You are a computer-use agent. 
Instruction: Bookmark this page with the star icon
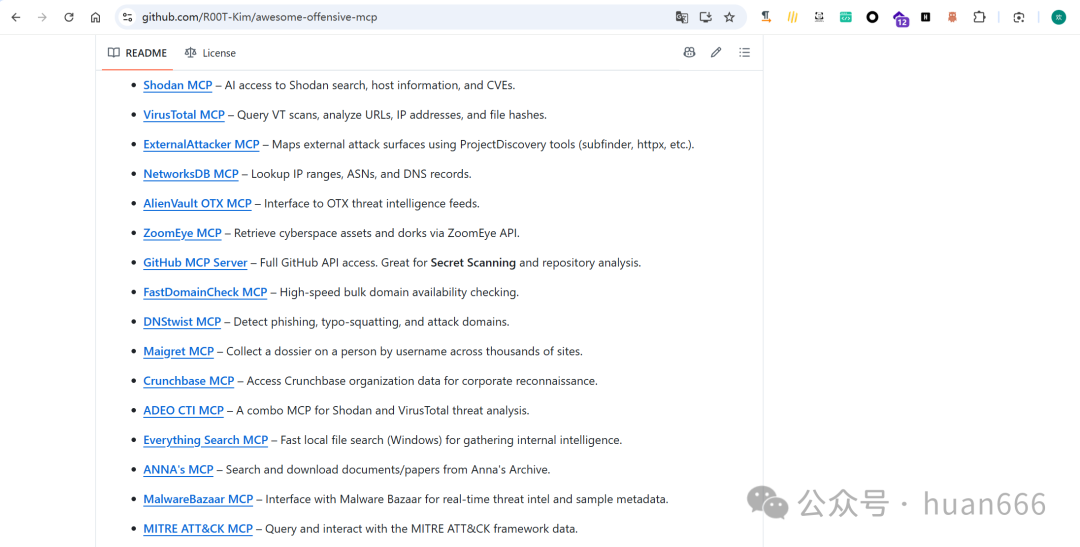[729, 17]
